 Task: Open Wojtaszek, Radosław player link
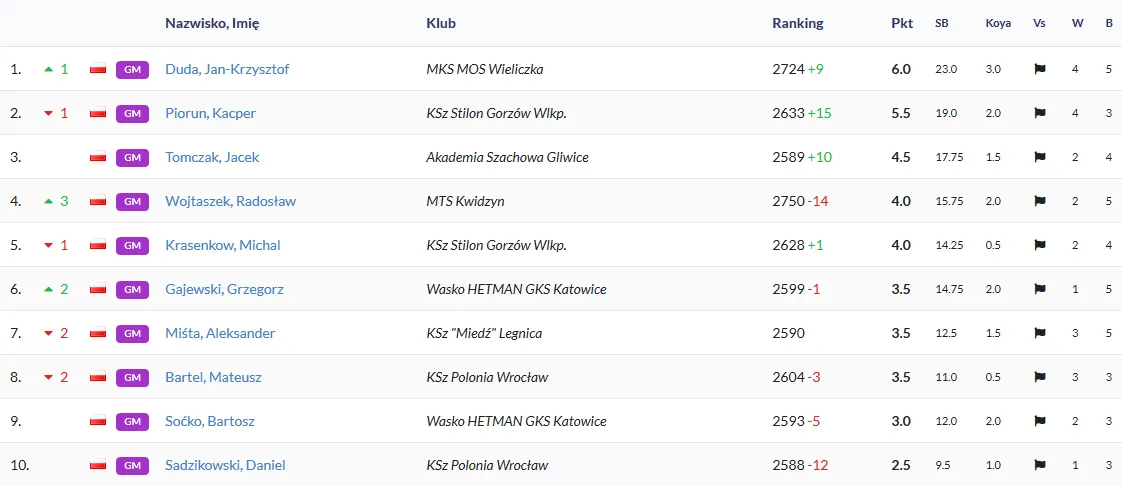click(230, 201)
